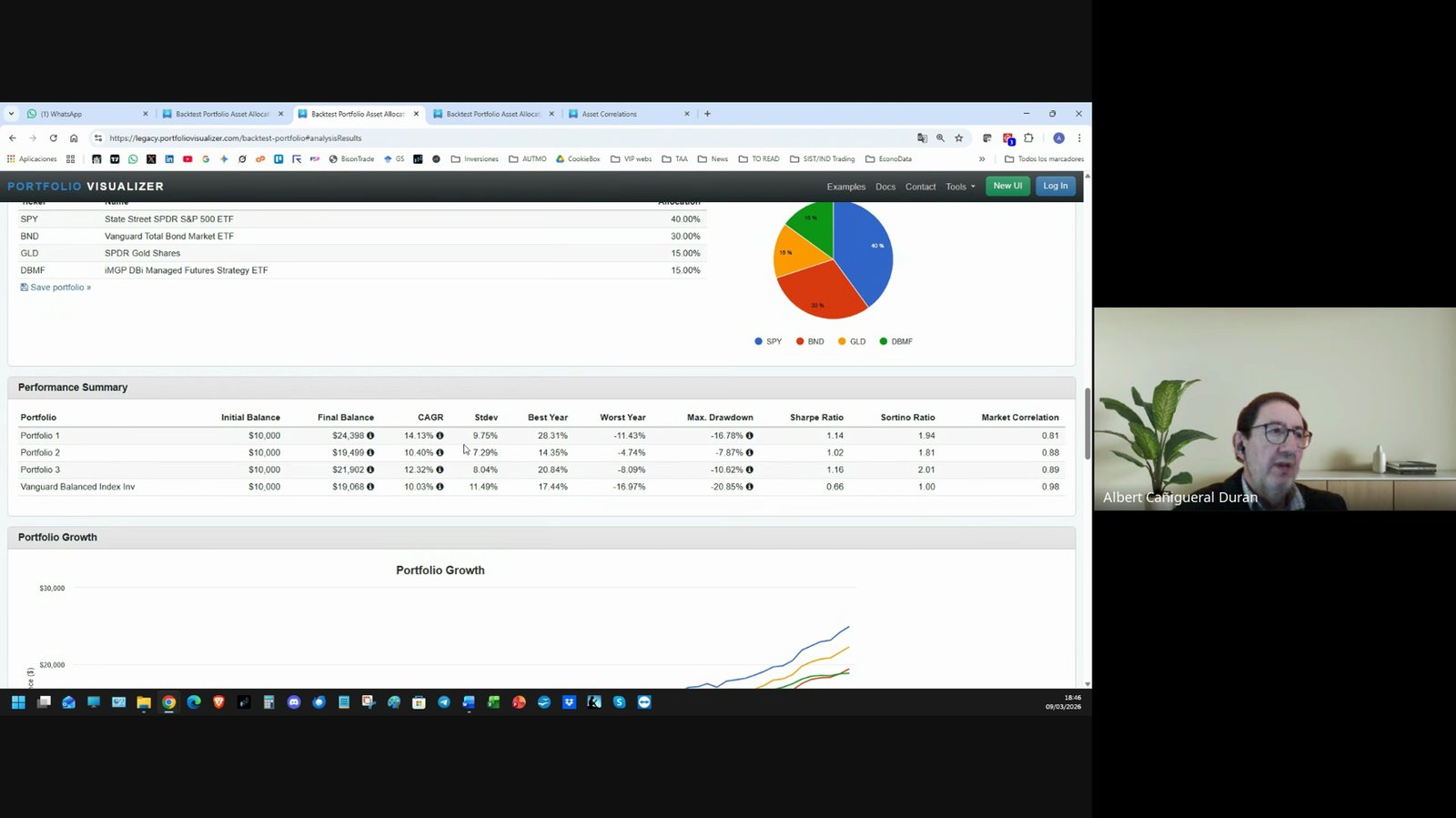Toggle GLD series in pie chart legend
The width and height of the screenshot is (1456, 818).
852,342
